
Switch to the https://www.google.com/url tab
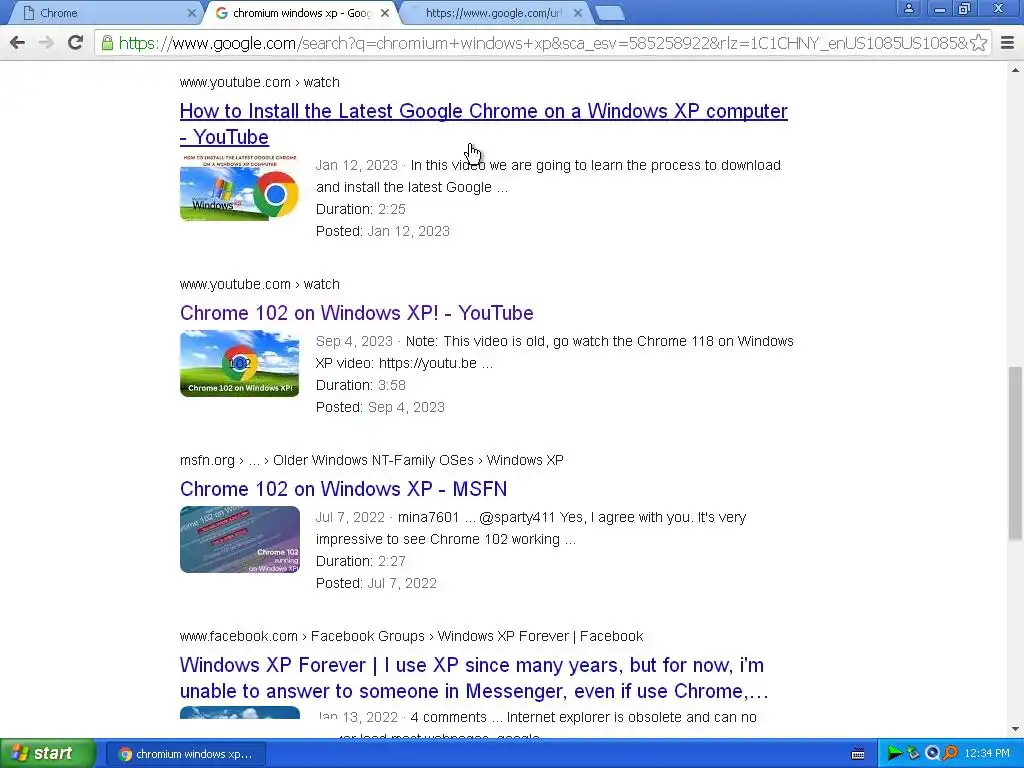point(494,13)
